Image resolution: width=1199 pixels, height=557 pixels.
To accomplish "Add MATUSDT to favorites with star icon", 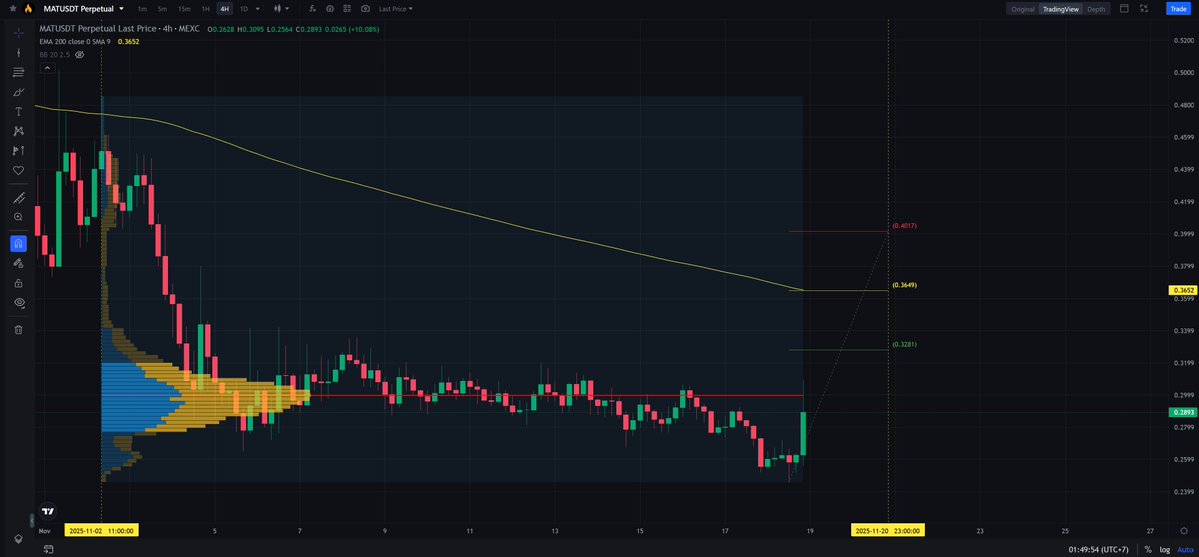I will point(13,8).
